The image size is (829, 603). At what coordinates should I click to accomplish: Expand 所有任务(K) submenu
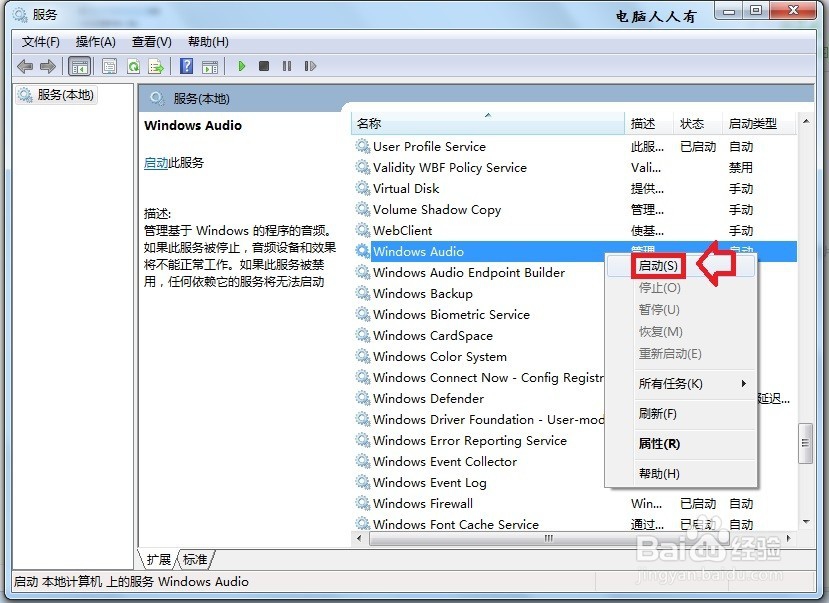[682, 384]
